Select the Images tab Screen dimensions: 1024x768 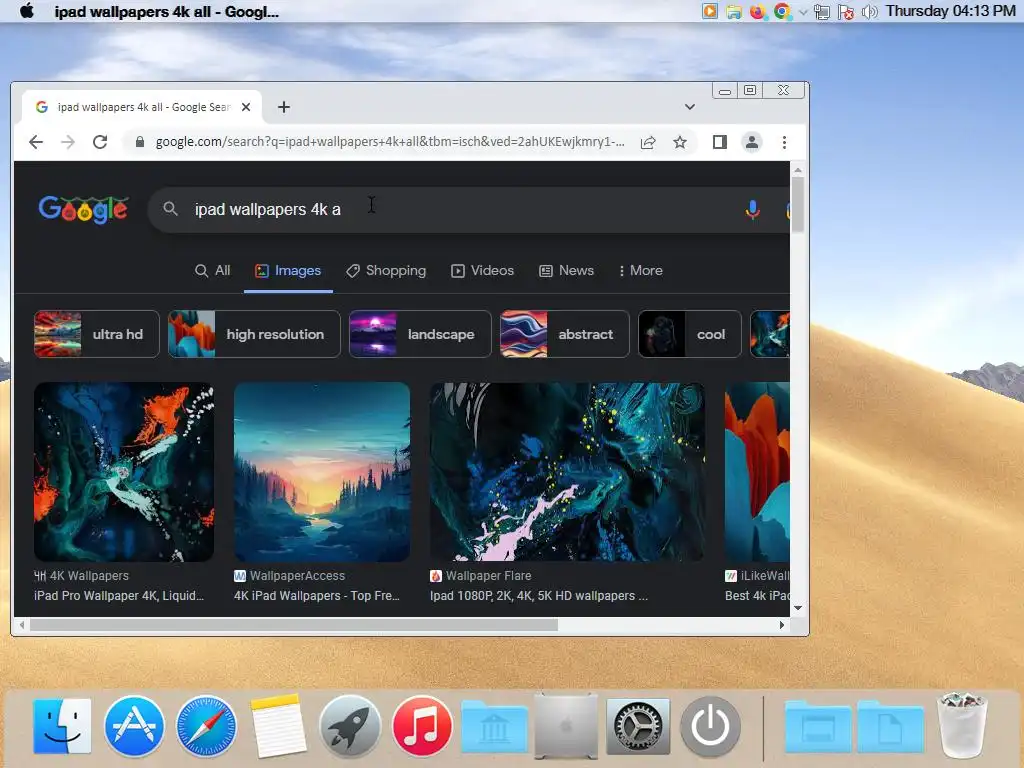pyautogui.click(x=288, y=270)
